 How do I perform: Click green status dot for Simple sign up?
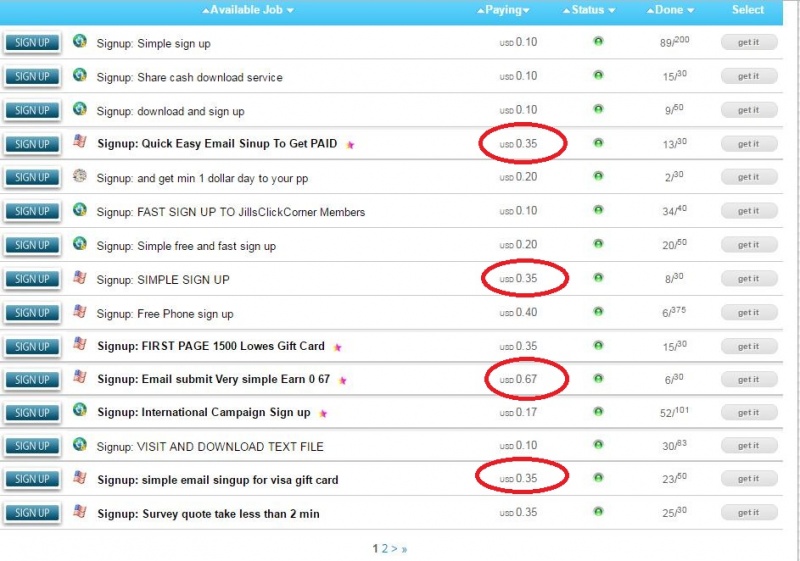[598, 41]
